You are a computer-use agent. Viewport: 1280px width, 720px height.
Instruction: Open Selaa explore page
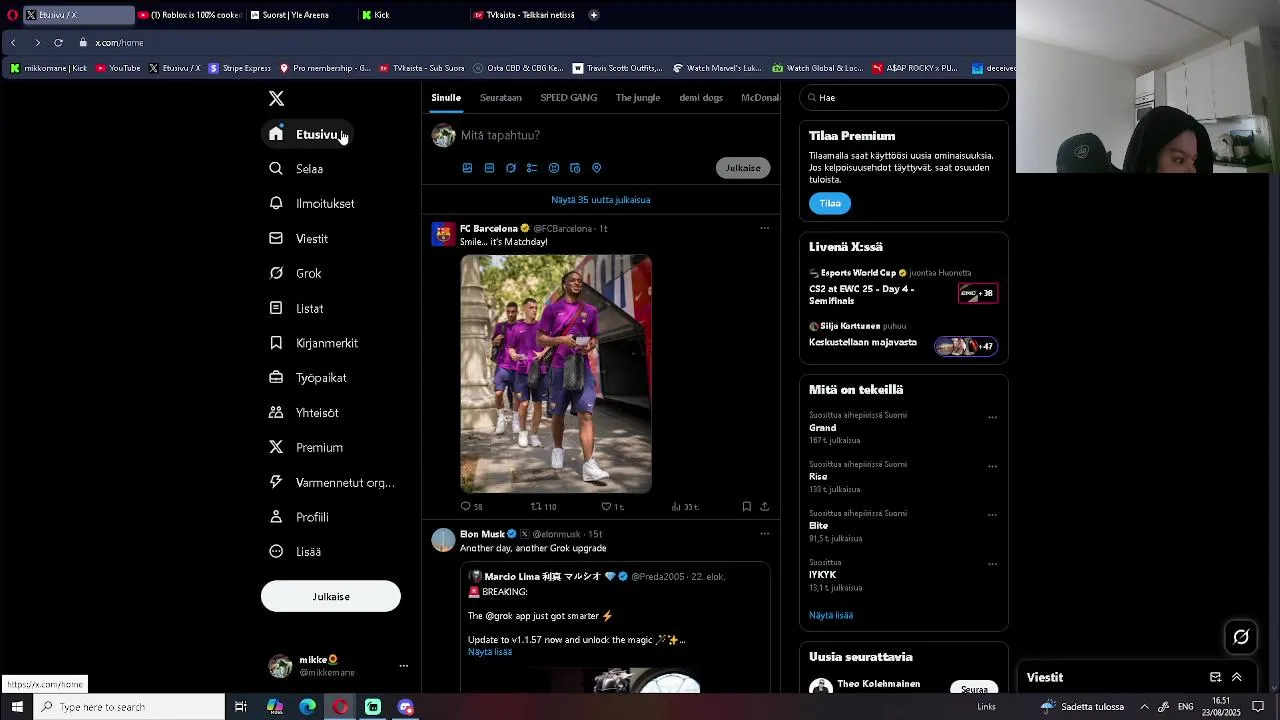click(296, 169)
